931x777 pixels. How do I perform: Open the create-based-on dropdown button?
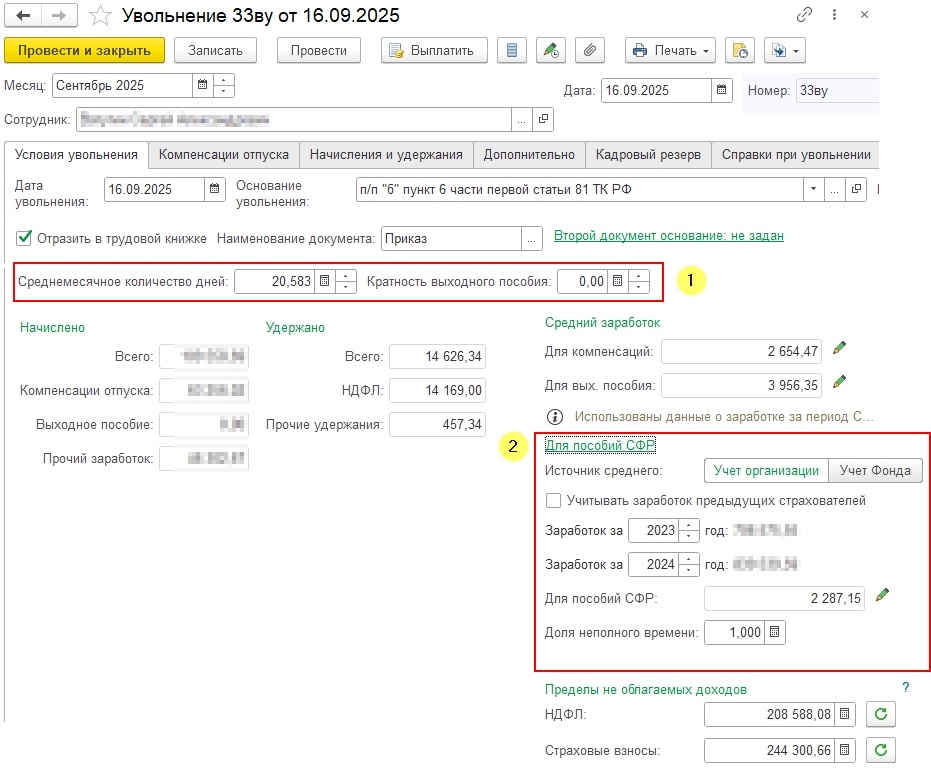(x=785, y=50)
